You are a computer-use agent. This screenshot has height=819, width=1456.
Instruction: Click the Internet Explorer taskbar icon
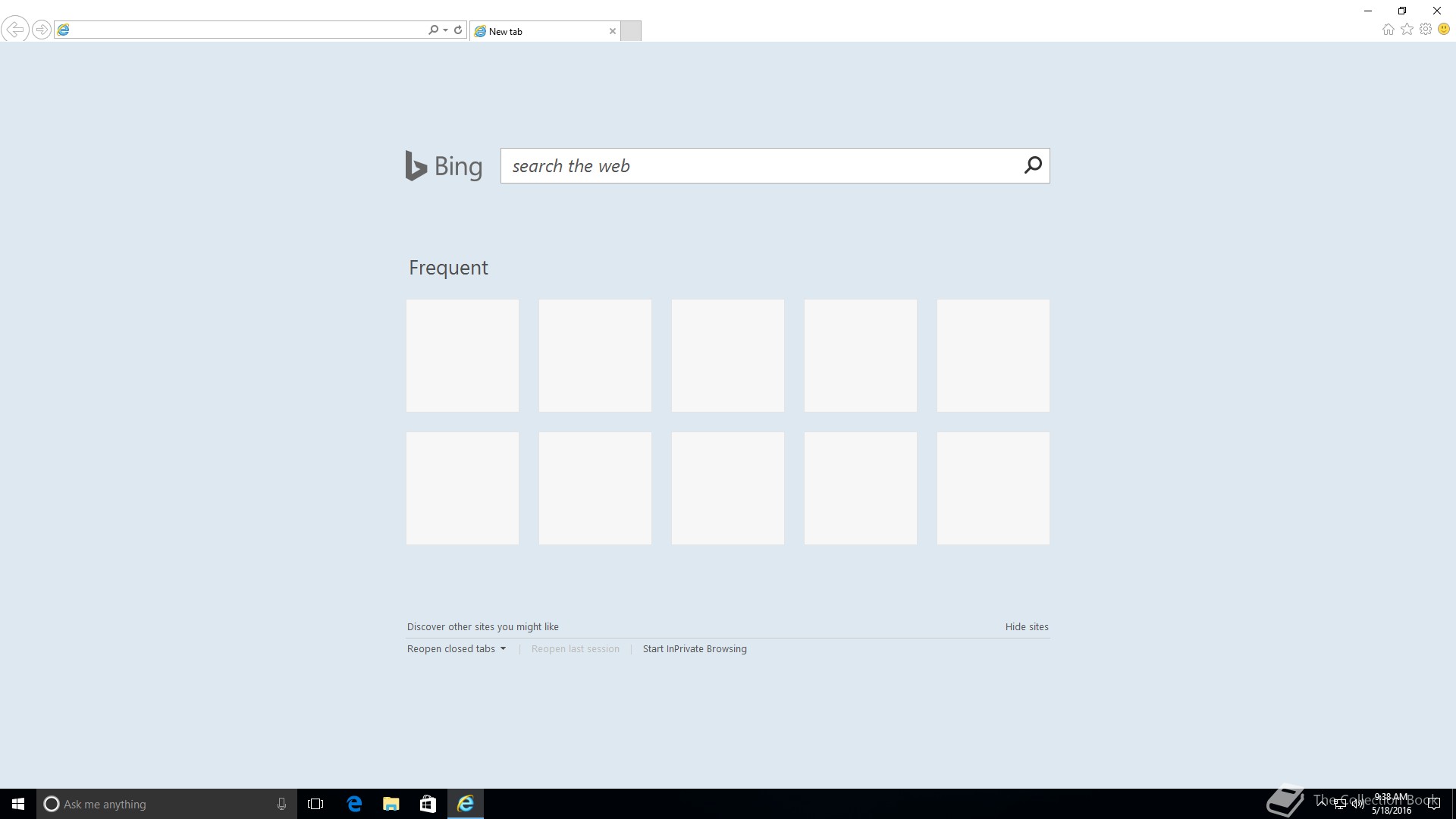click(466, 804)
